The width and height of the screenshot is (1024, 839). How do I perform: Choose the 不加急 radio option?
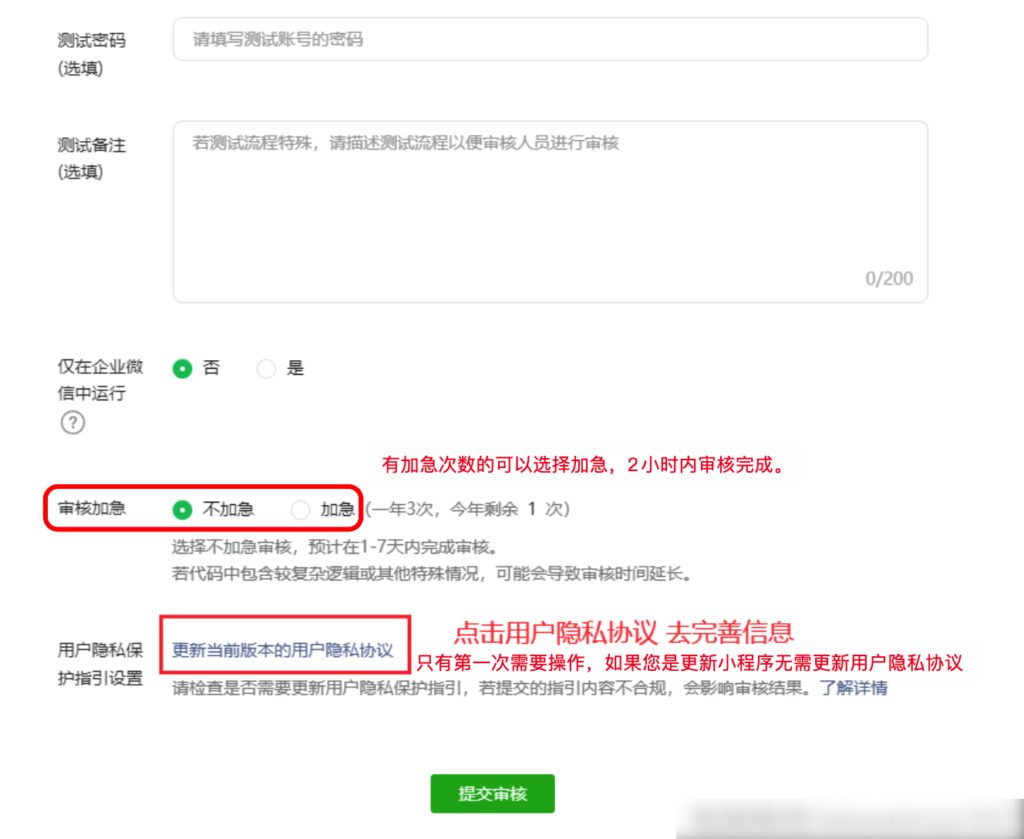point(182,509)
